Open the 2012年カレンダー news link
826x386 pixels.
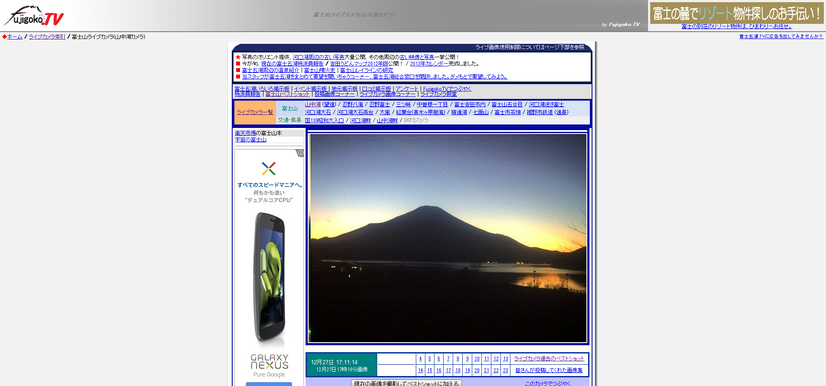point(429,64)
